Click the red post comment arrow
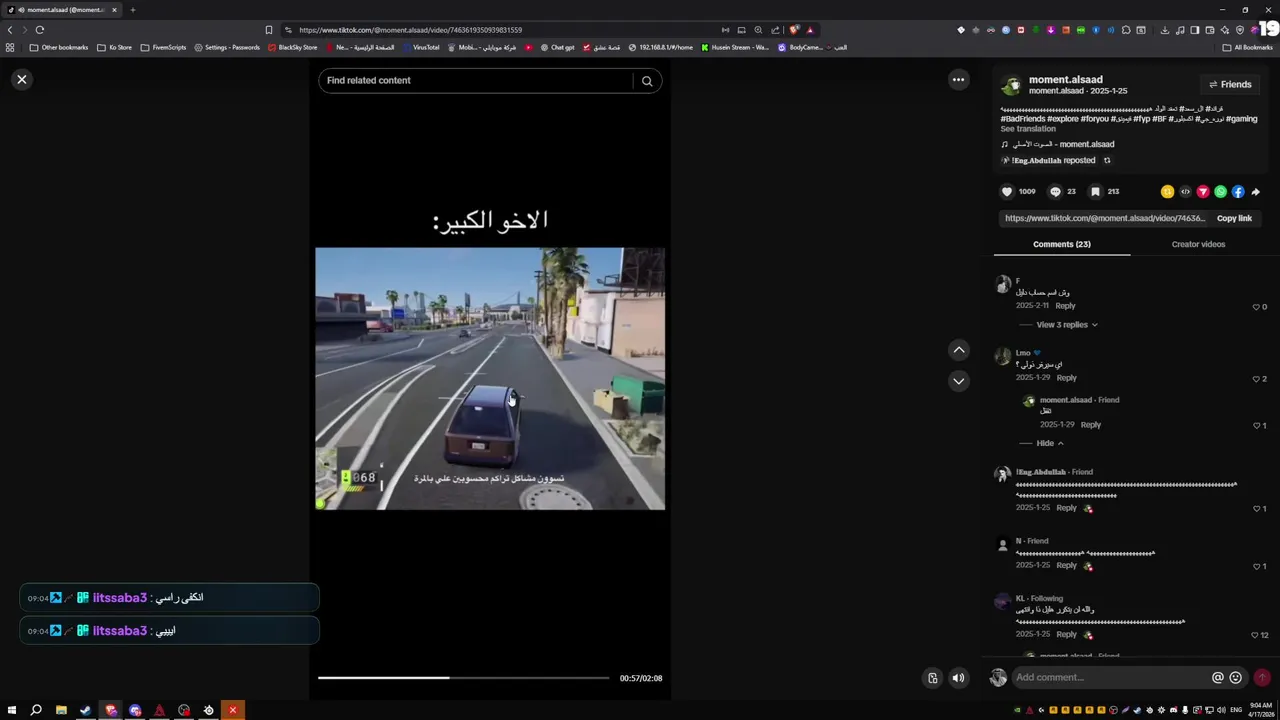Image resolution: width=1280 pixels, height=720 pixels. coord(1262,677)
